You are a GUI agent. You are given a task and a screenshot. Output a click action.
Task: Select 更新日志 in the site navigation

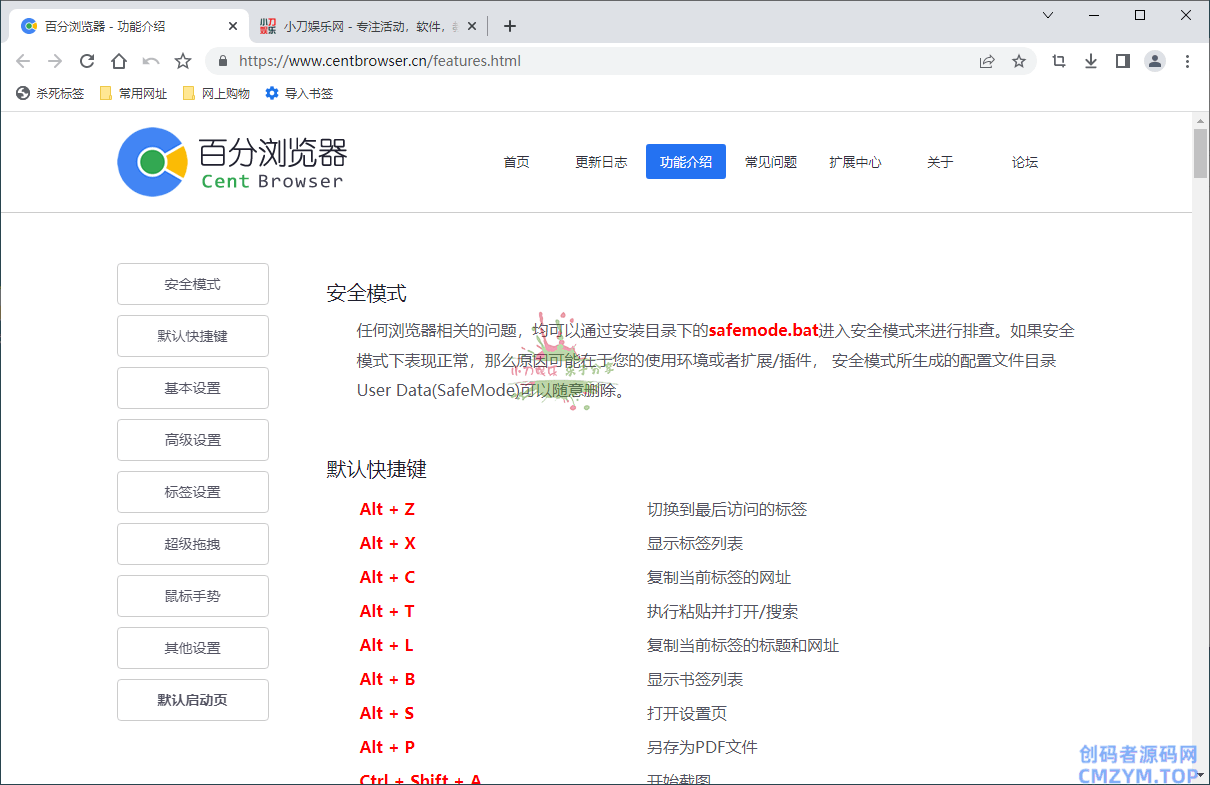click(x=601, y=162)
